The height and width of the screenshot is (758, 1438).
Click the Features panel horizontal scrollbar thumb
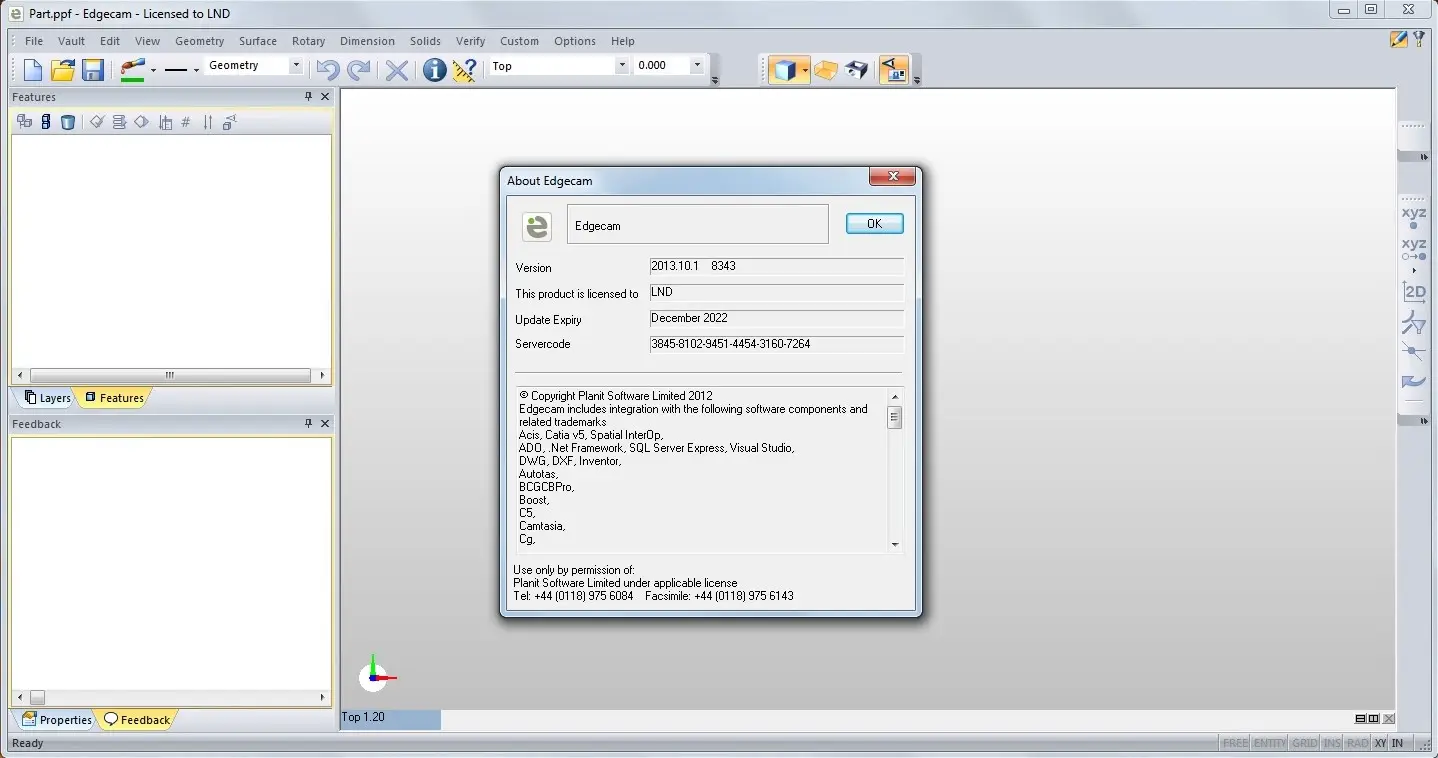pyautogui.click(x=170, y=375)
